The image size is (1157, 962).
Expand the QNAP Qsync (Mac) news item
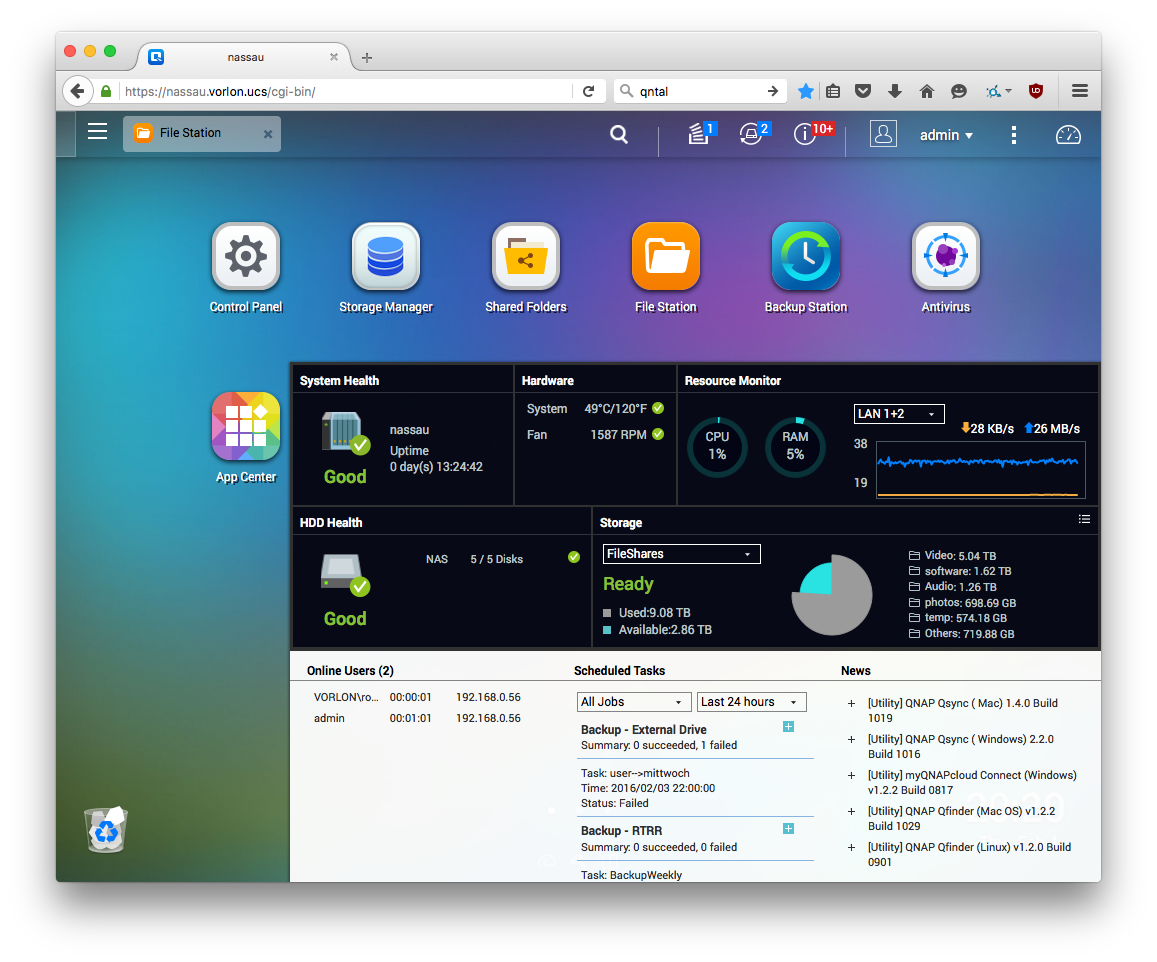851,704
